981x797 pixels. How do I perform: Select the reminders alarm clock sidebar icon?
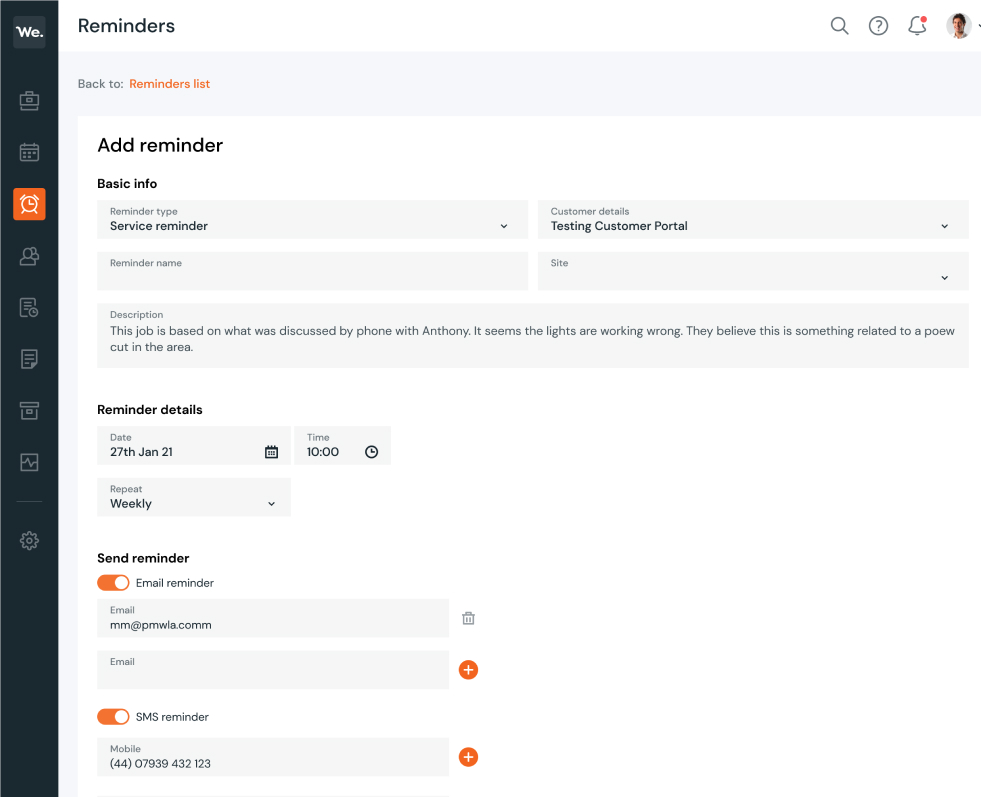pos(29,204)
